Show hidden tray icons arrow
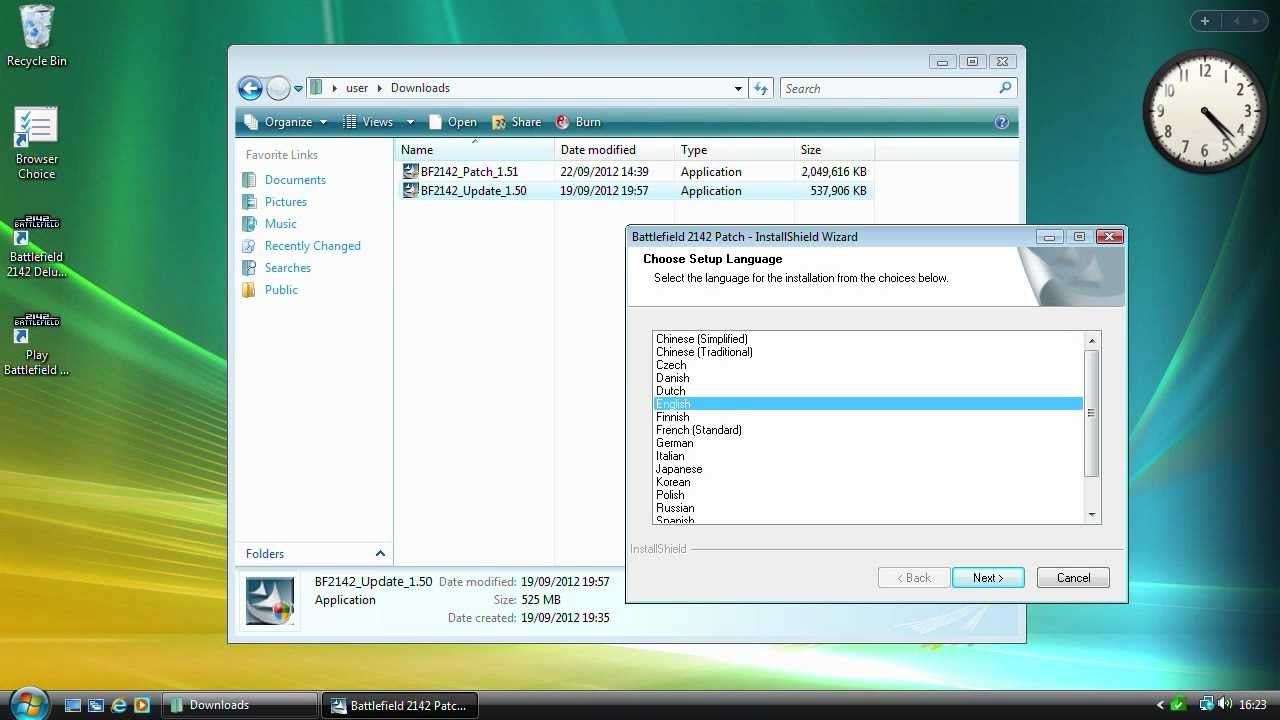This screenshot has width=1280, height=720. [x=1160, y=705]
